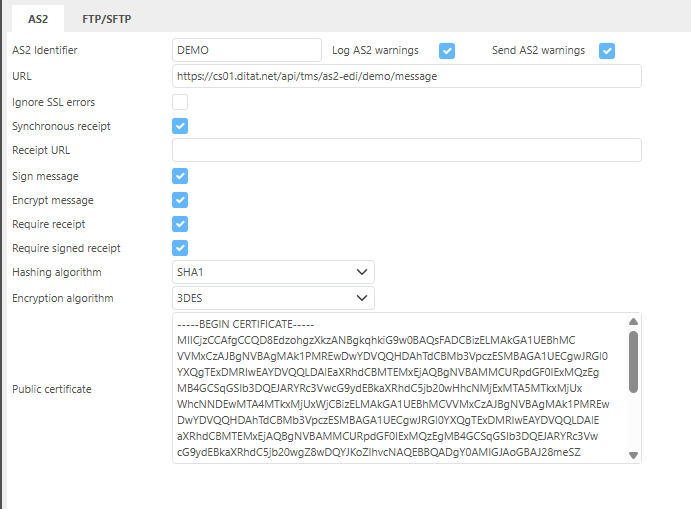Click the URL text field
The height and width of the screenshot is (509, 691).
[x=406, y=76]
